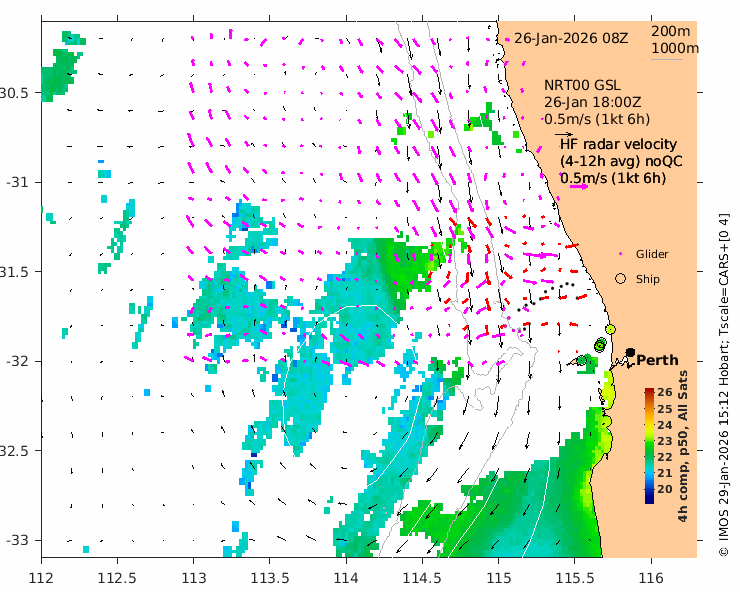Click the bold 0.5m/s text under noQC

pyautogui.click(x=613, y=178)
